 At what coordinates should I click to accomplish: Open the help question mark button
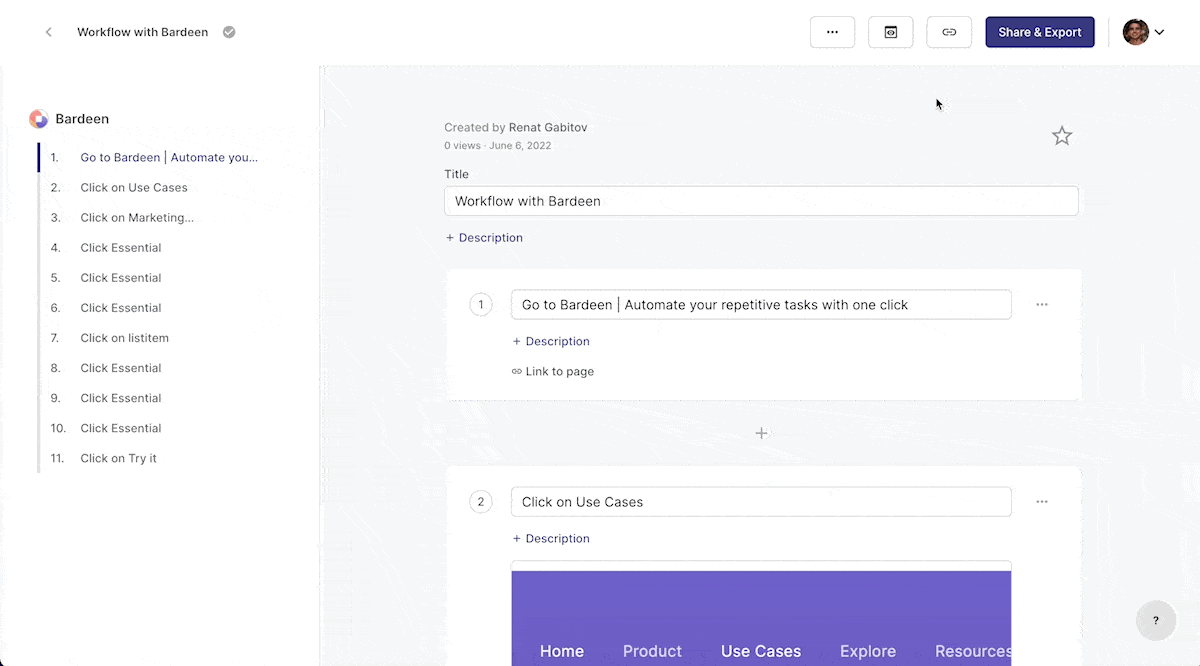pos(1156,620)
